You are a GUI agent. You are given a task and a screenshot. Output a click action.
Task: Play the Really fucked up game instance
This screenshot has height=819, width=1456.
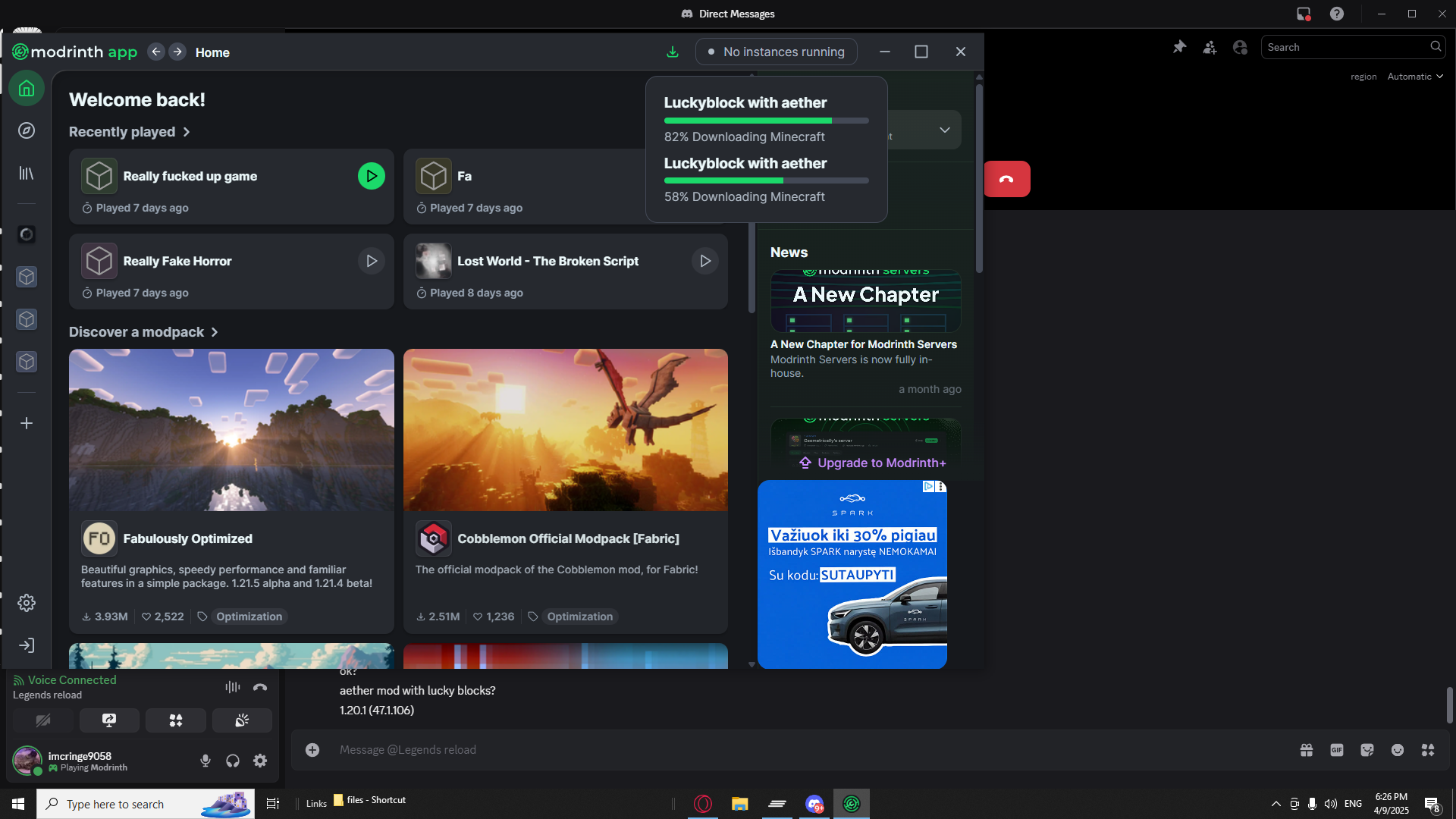(x=372, y=176)
